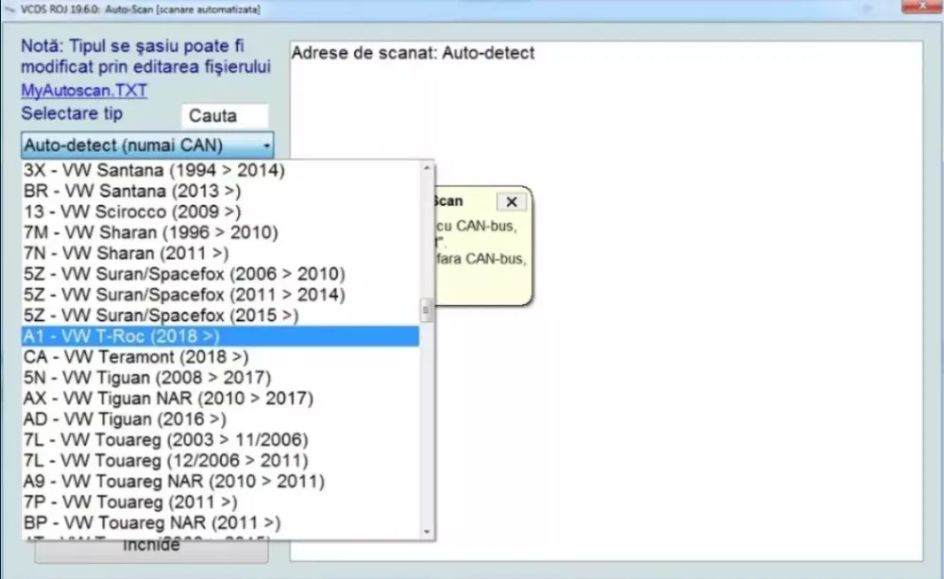Choose 5Z - VW Suran/Spacefox (2015 >)
The height and width of the screenshot is (579, 944).
(x=221, y=315)
